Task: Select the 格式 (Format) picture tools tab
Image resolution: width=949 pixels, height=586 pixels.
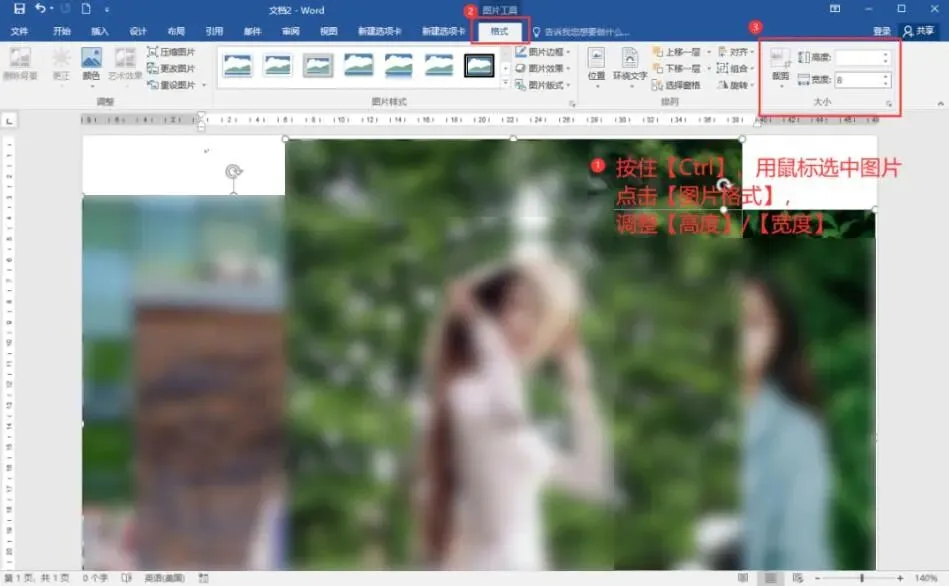Action: pos(499,31)
